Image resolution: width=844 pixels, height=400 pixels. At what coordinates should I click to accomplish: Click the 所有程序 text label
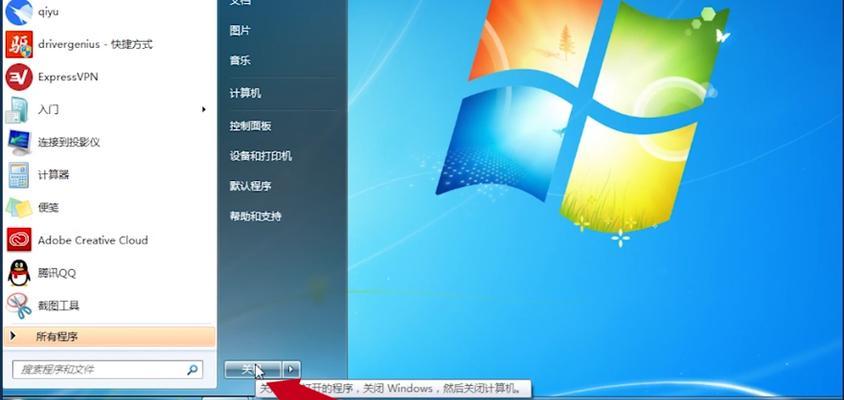57,337
